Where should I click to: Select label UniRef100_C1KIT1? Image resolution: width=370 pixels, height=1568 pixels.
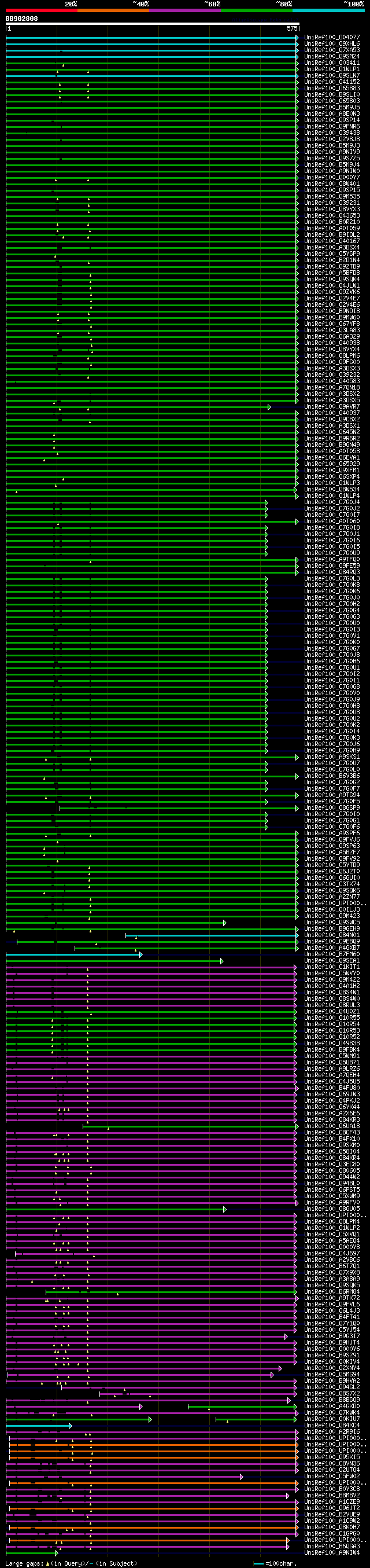pos(332,967)
